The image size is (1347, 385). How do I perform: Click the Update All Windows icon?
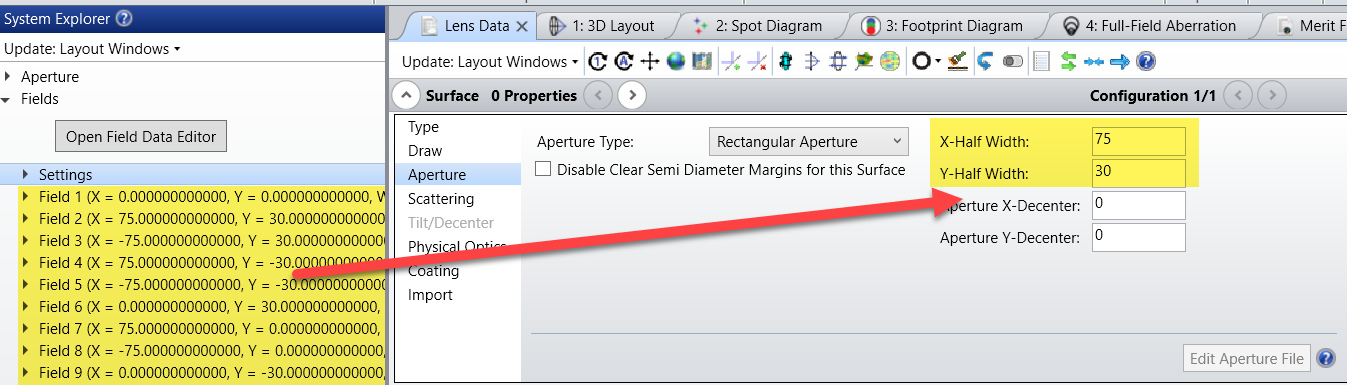pyautogui.click(x=624, y=62)
